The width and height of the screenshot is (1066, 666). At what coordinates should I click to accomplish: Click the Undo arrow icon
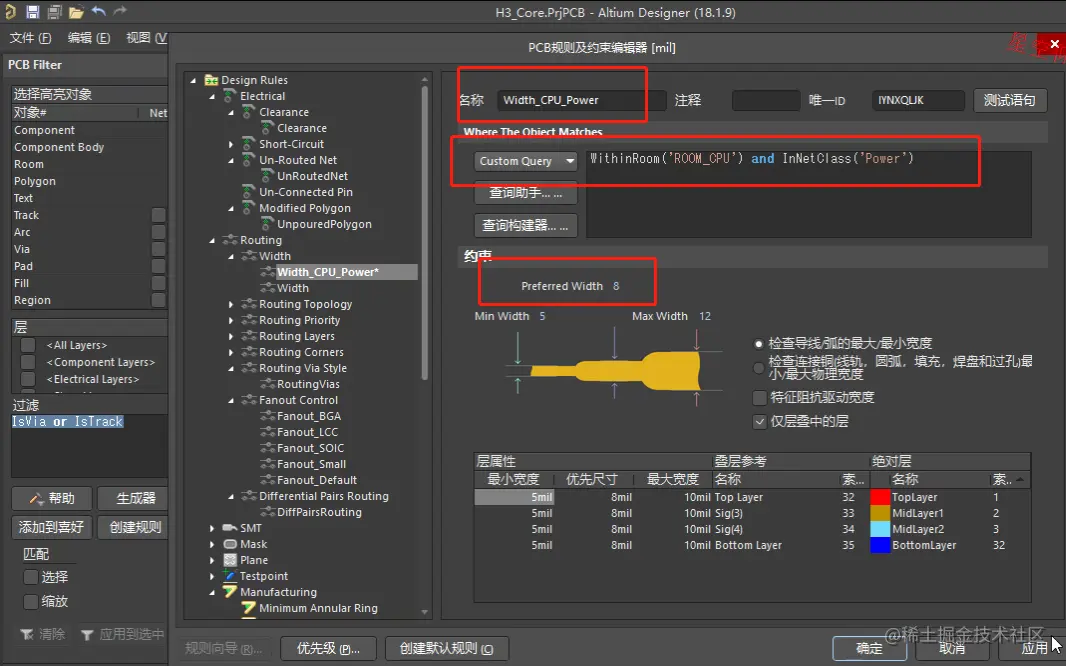(99, 11)
